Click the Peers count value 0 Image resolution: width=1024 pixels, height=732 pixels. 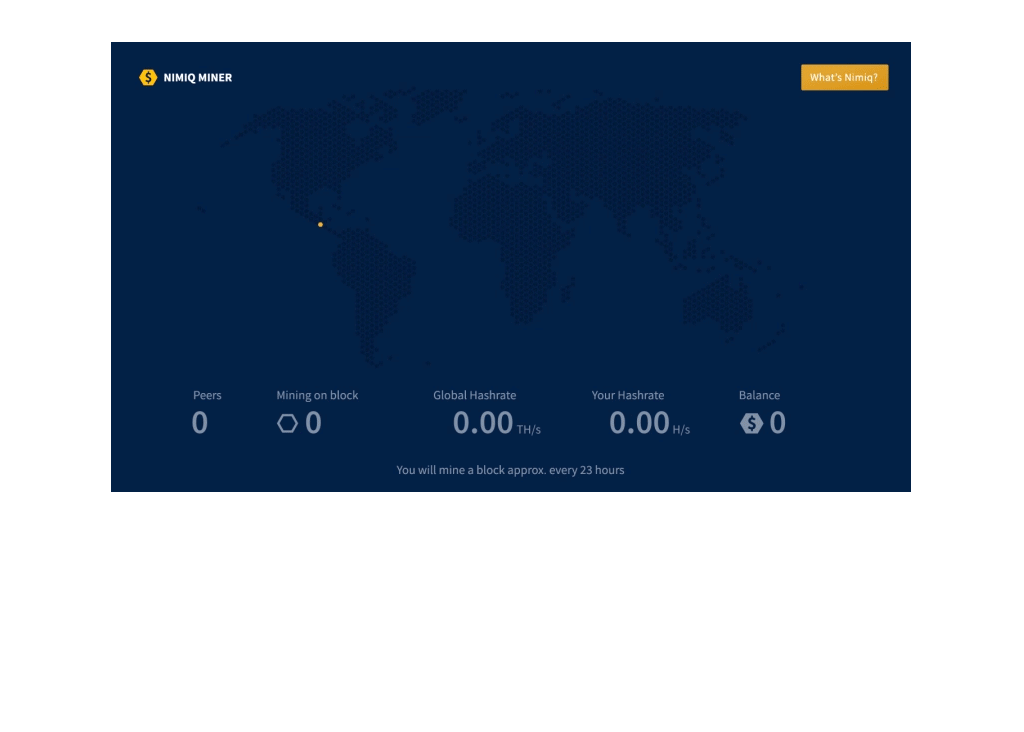200,423
